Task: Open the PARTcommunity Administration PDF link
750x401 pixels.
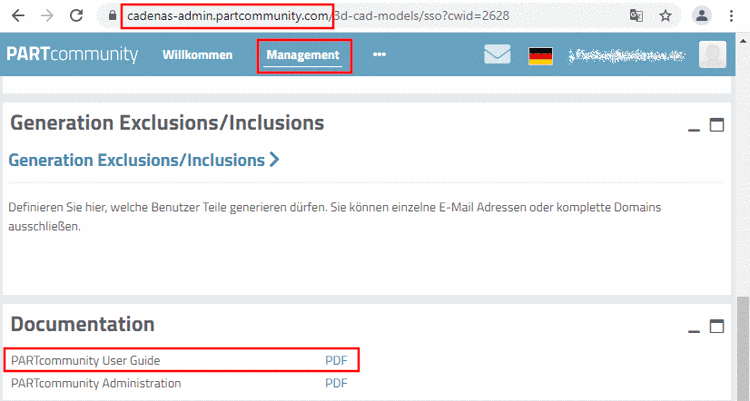Action: pos(336,383)
